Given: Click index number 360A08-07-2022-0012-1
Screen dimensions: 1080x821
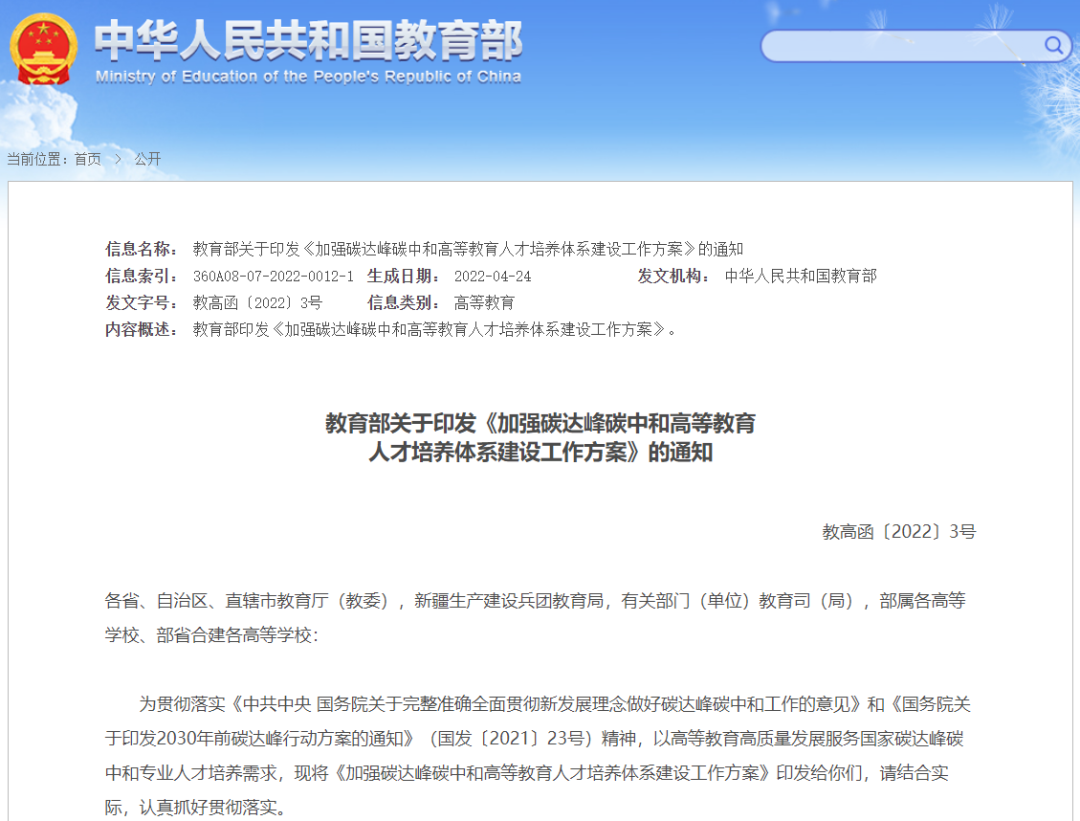Looking at the screenshot, I should (x=273, y=276).
